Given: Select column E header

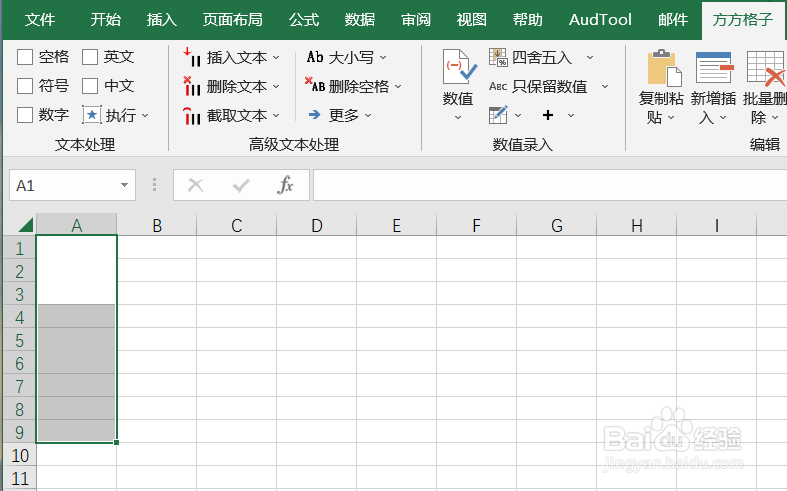Looking at the screenshot, I should point(397,225).
